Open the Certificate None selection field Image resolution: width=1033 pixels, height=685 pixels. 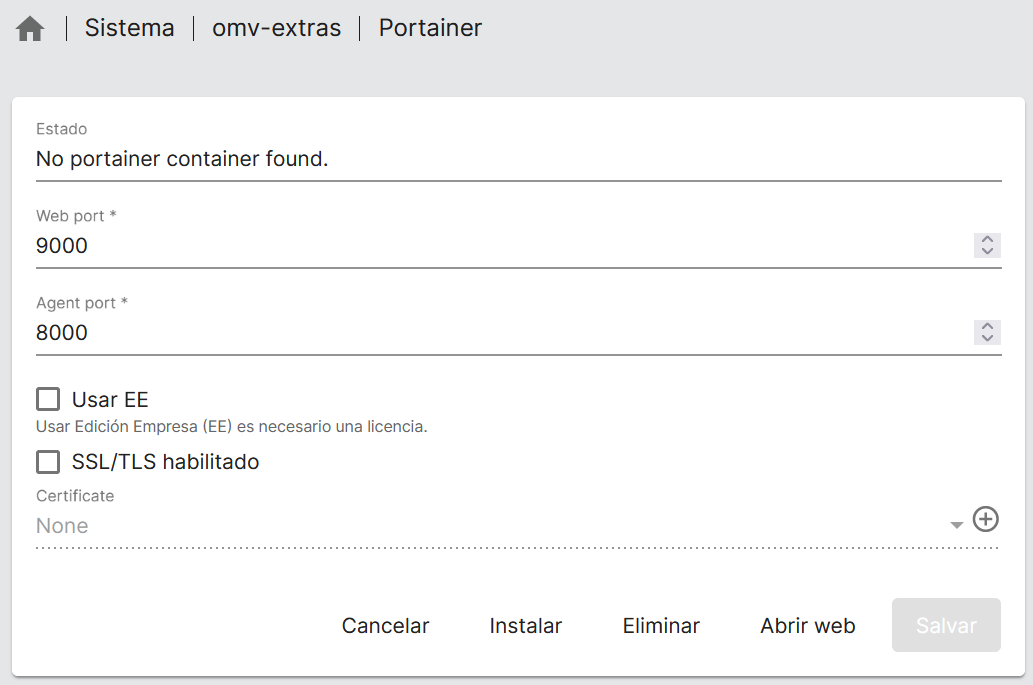[490, 526]
